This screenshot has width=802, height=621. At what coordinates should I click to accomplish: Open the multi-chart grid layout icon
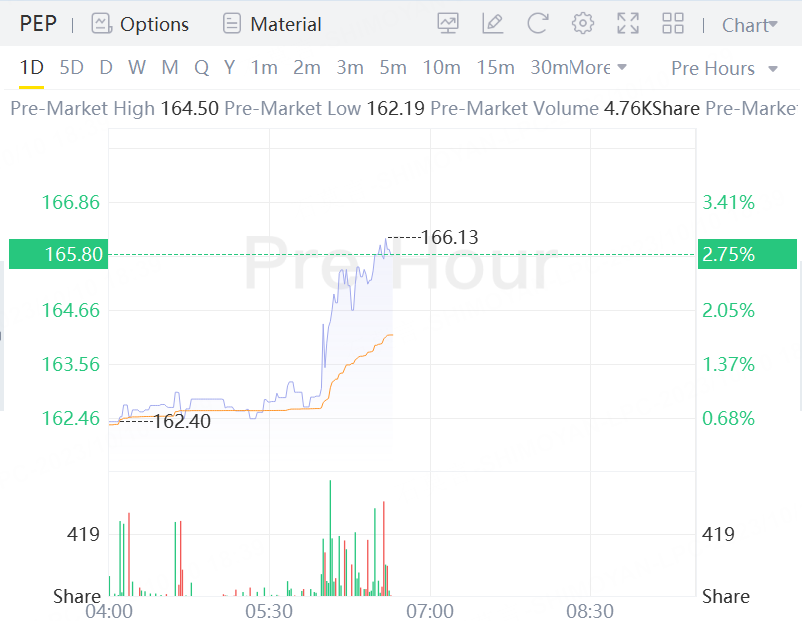tap(673, 24)
